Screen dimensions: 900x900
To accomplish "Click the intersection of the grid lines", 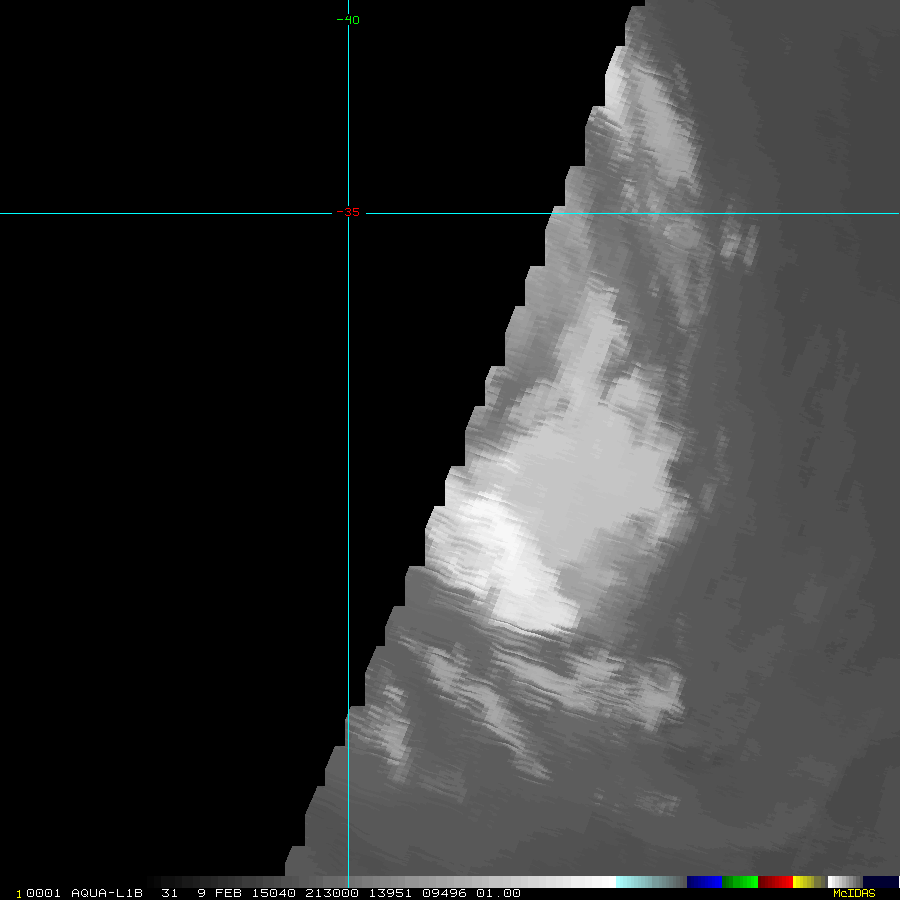I will tap(348, 213).
